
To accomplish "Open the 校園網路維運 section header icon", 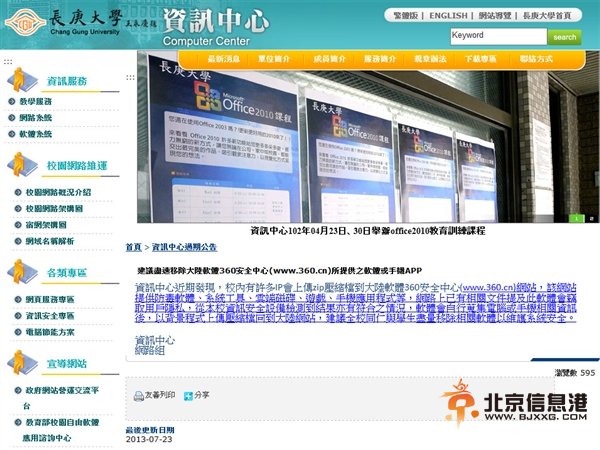I will 22,165.
